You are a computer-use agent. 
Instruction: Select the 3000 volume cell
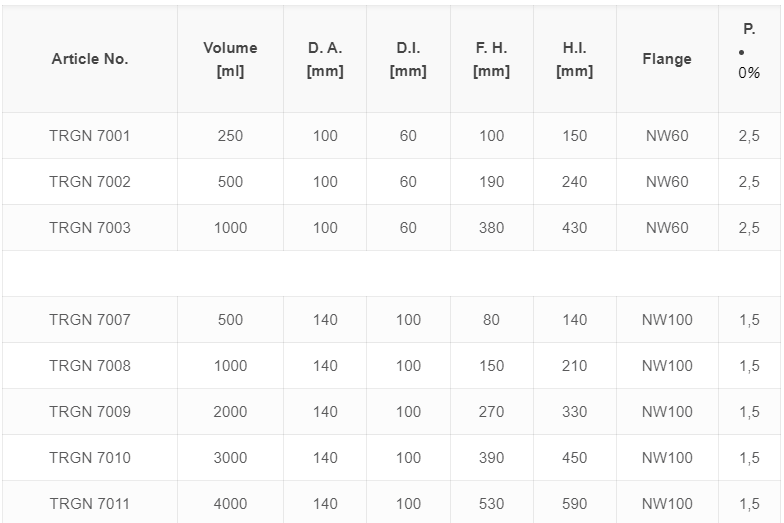[x=230, y=458]
